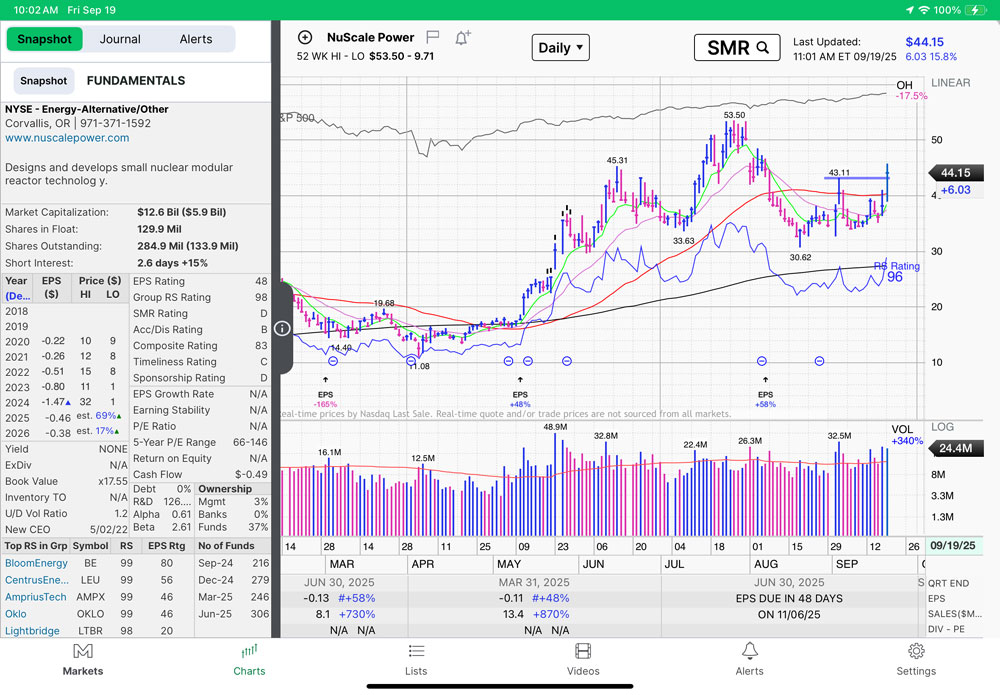This screenshot has height=695, width=1000.
Task: Go to Lists in bottom bar
Action: click(416, 659)
